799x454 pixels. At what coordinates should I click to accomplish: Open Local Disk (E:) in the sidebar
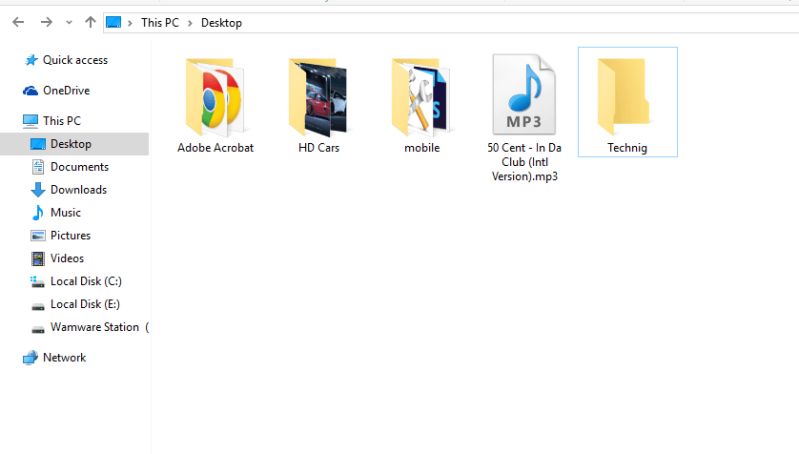click(85, 304)
